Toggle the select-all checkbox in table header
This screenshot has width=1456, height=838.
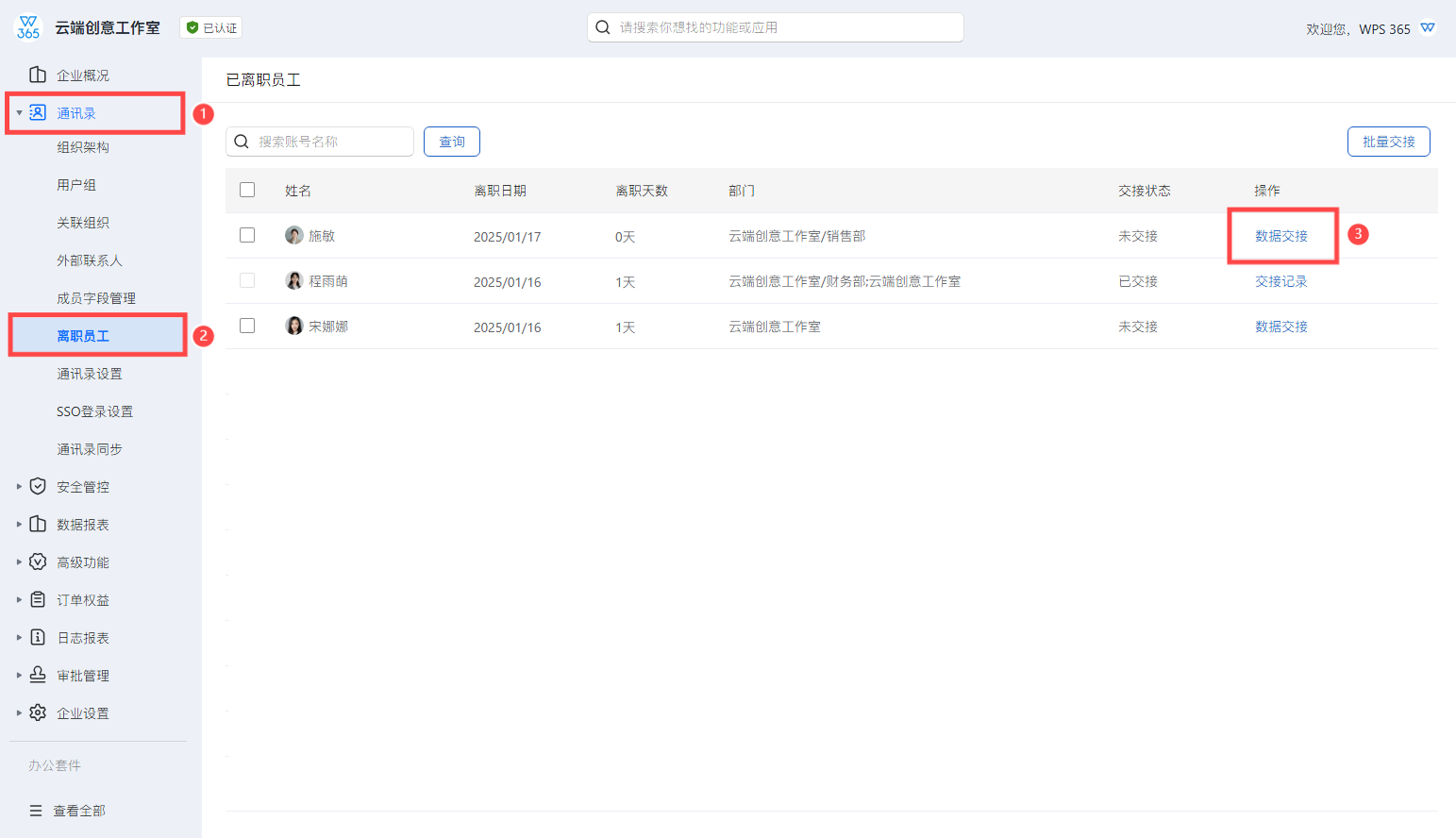(247, 190)
